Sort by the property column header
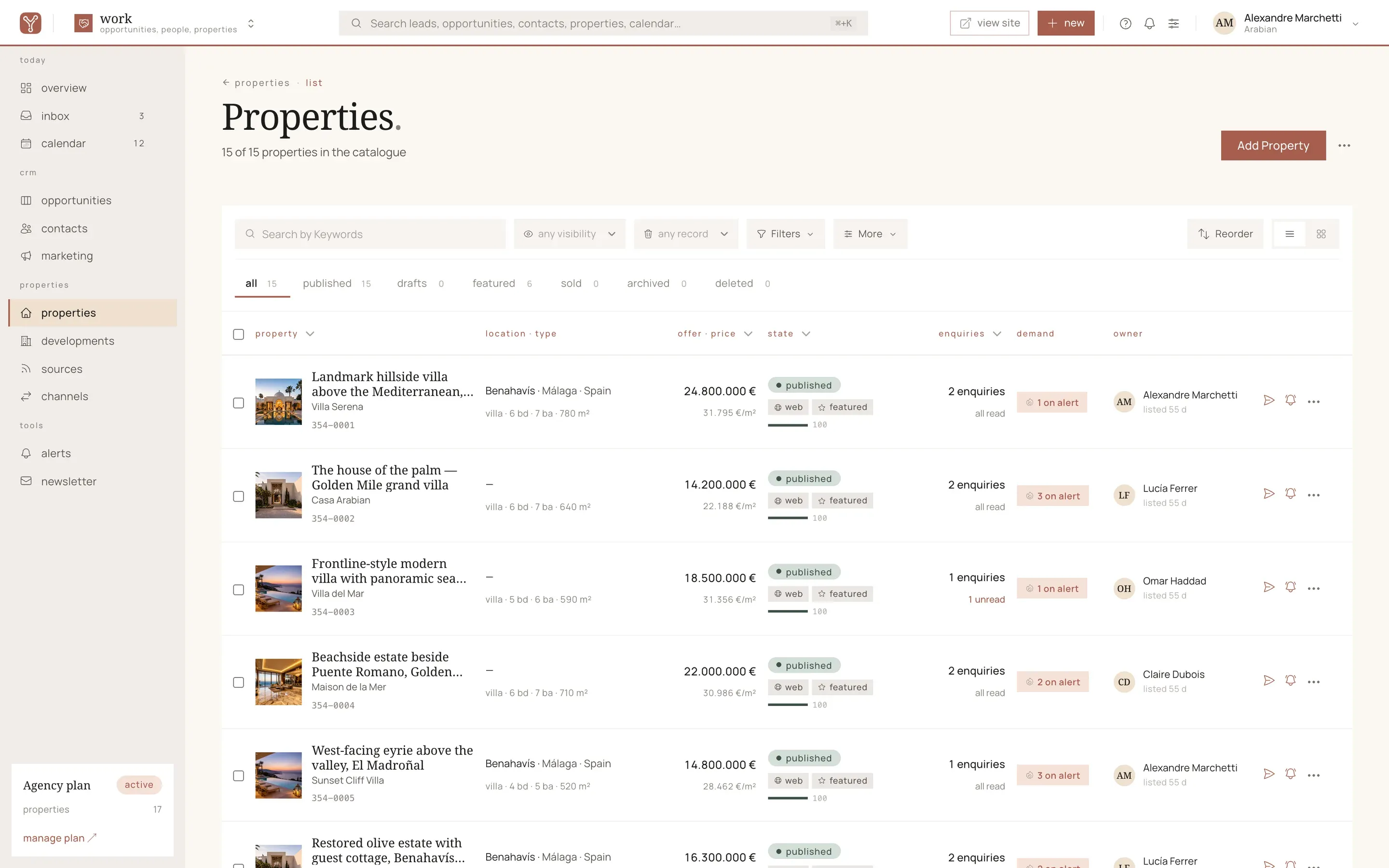Screen dimensions: 1389x868 [285, 334]
